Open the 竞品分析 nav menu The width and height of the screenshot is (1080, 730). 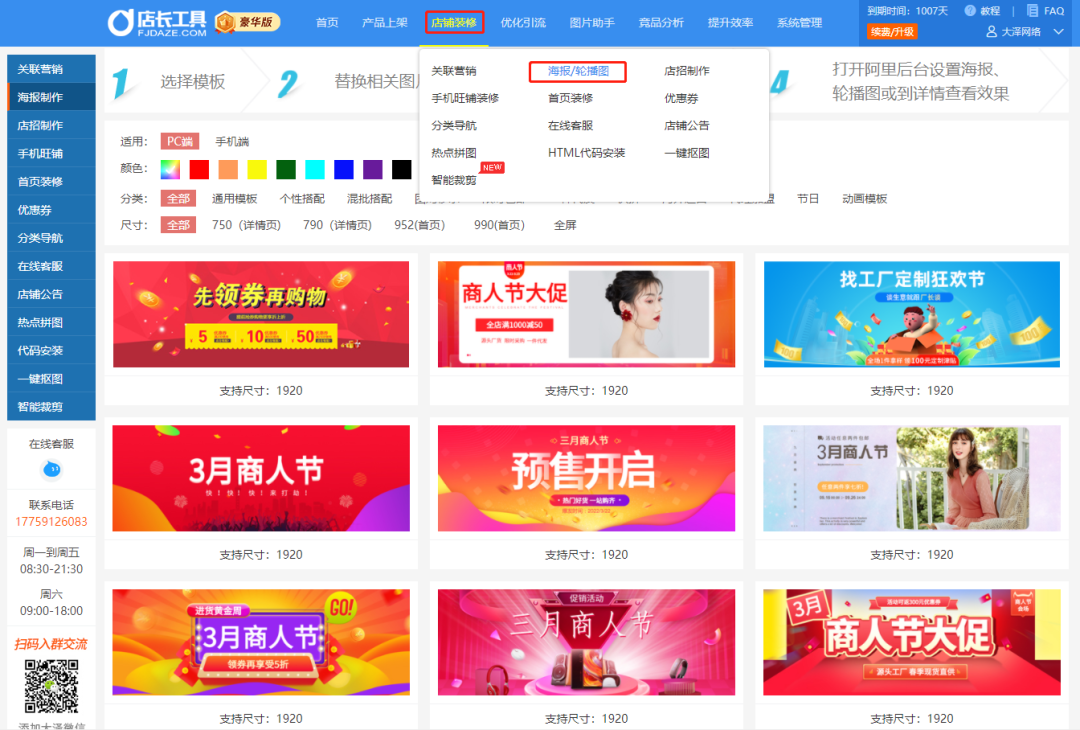pyautogui.click(x=661, y=23)
